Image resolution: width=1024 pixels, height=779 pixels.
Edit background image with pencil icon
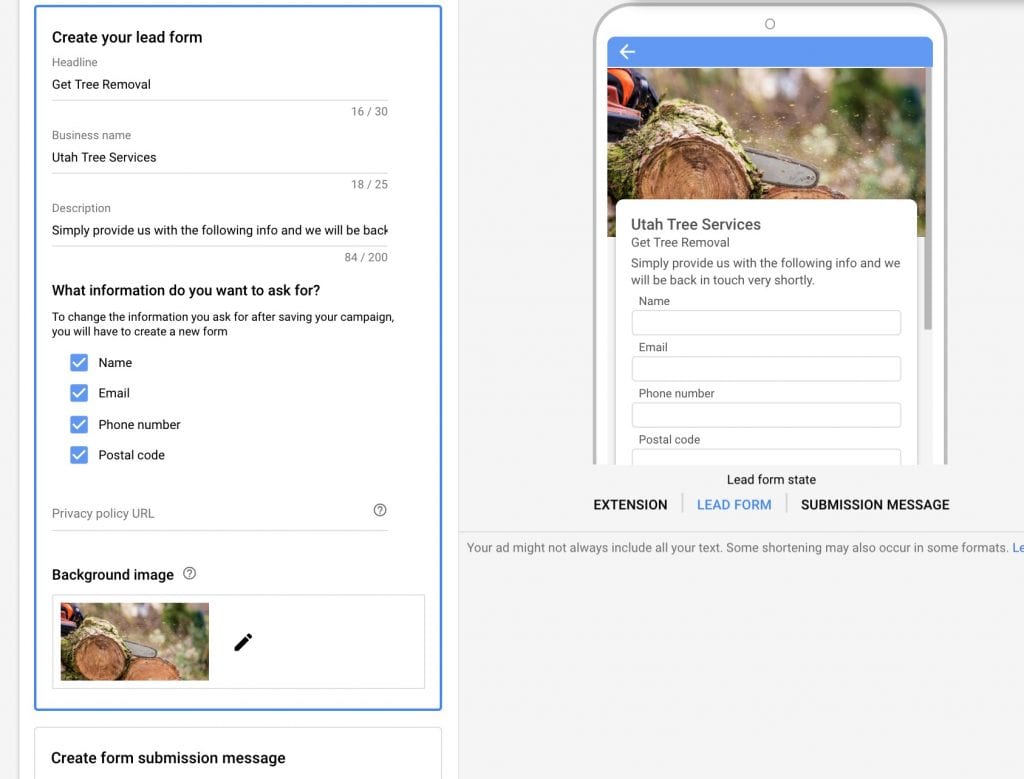coord(243,642)
